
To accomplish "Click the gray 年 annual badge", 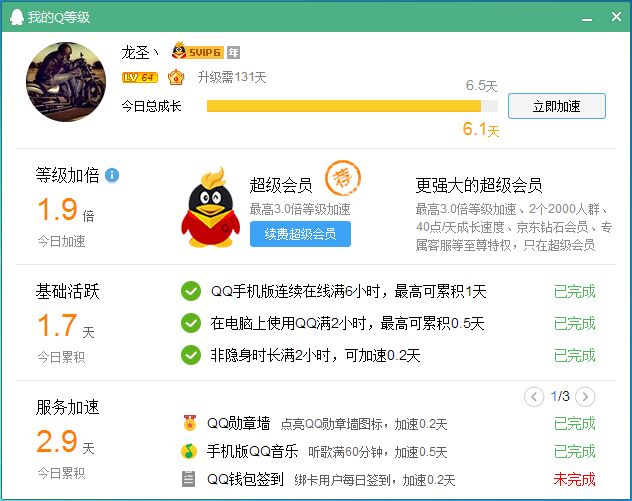I will click(x=233, y=52).
